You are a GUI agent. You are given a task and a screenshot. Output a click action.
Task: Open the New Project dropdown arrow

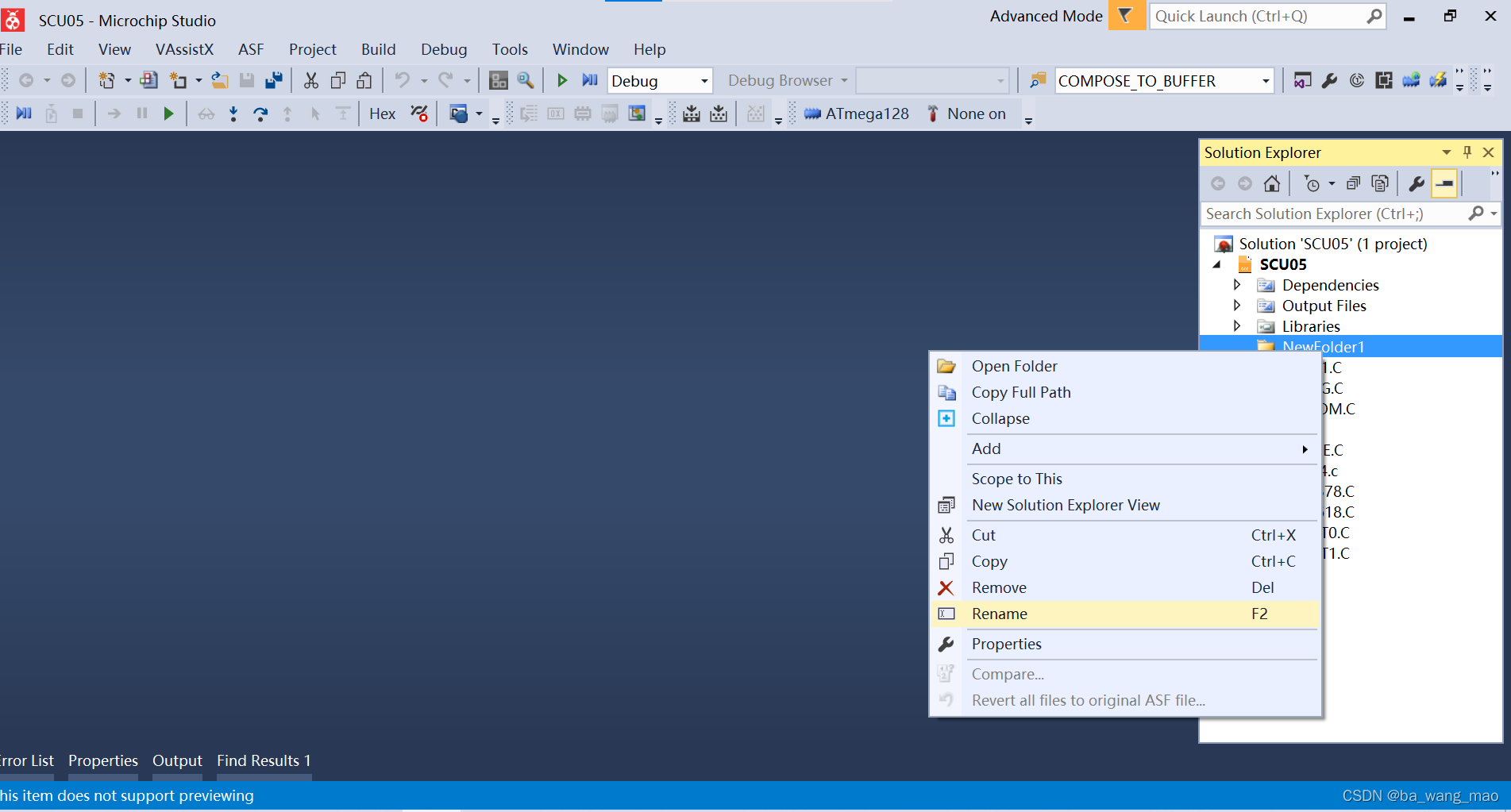[x=128, y=80]
